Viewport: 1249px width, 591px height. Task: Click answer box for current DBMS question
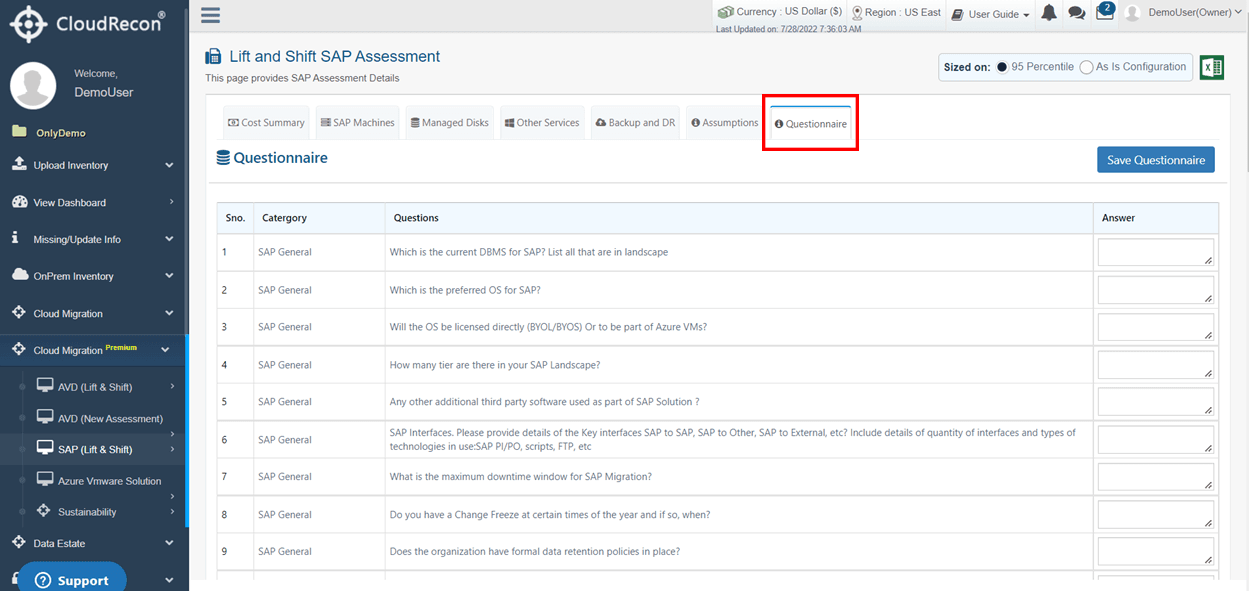pyautogui.click(x=1156, y=252)
